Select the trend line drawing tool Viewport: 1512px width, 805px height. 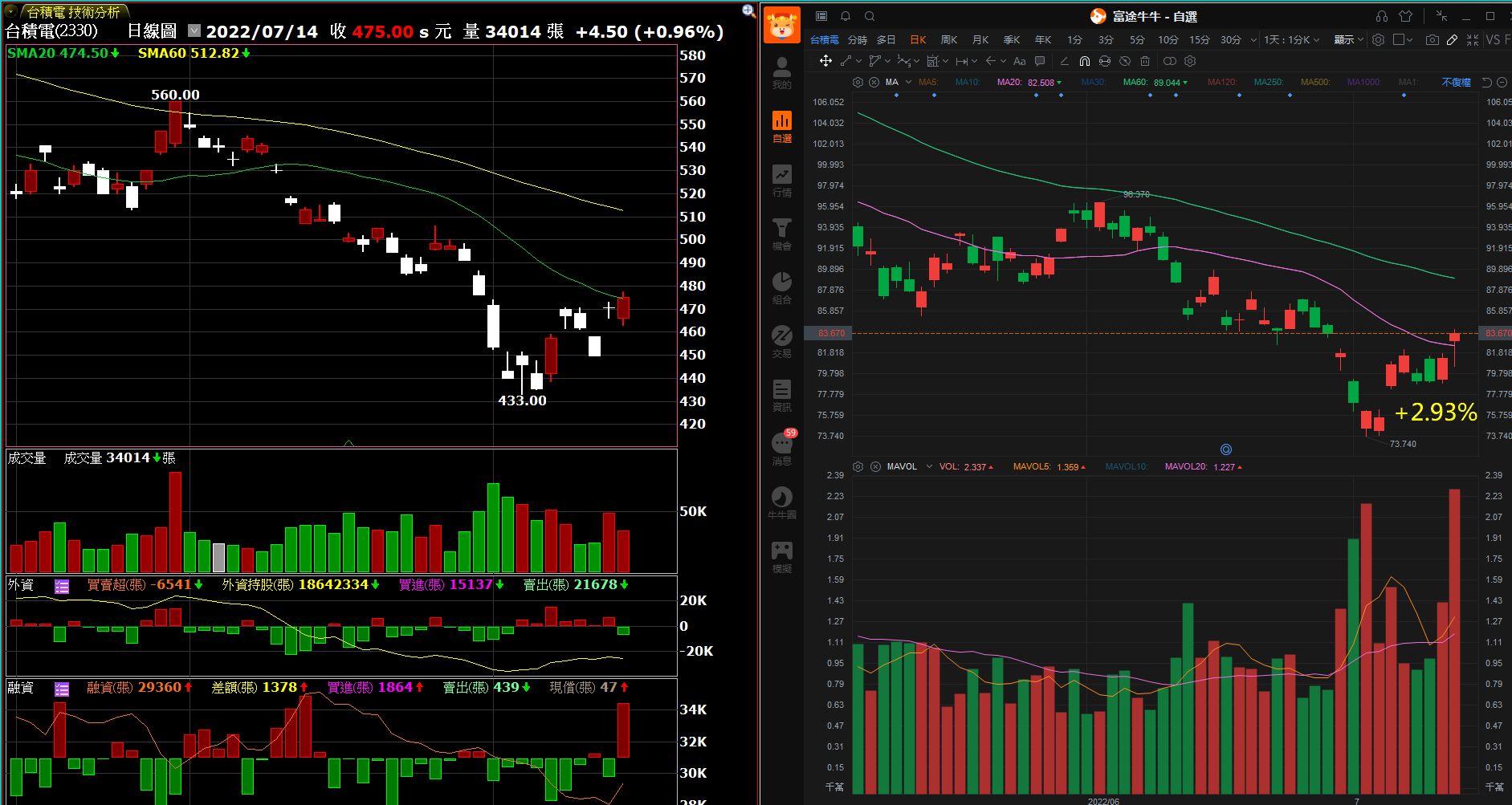[846, 61]
